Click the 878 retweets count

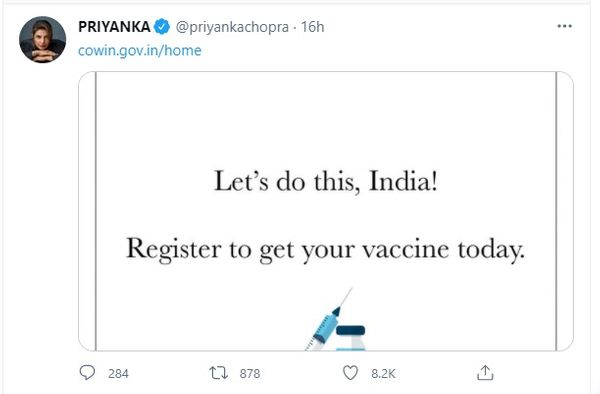click(250, 373)
